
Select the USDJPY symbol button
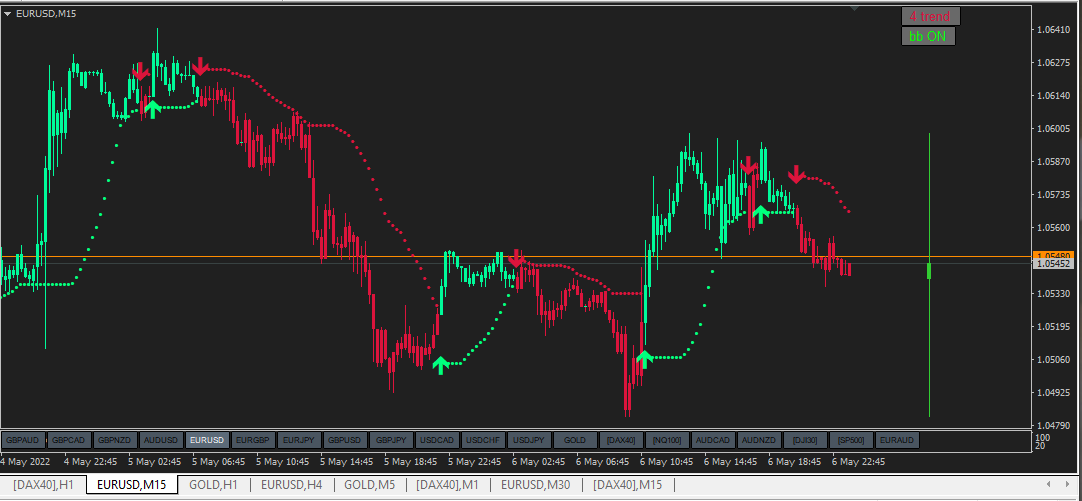click(529, 440)
